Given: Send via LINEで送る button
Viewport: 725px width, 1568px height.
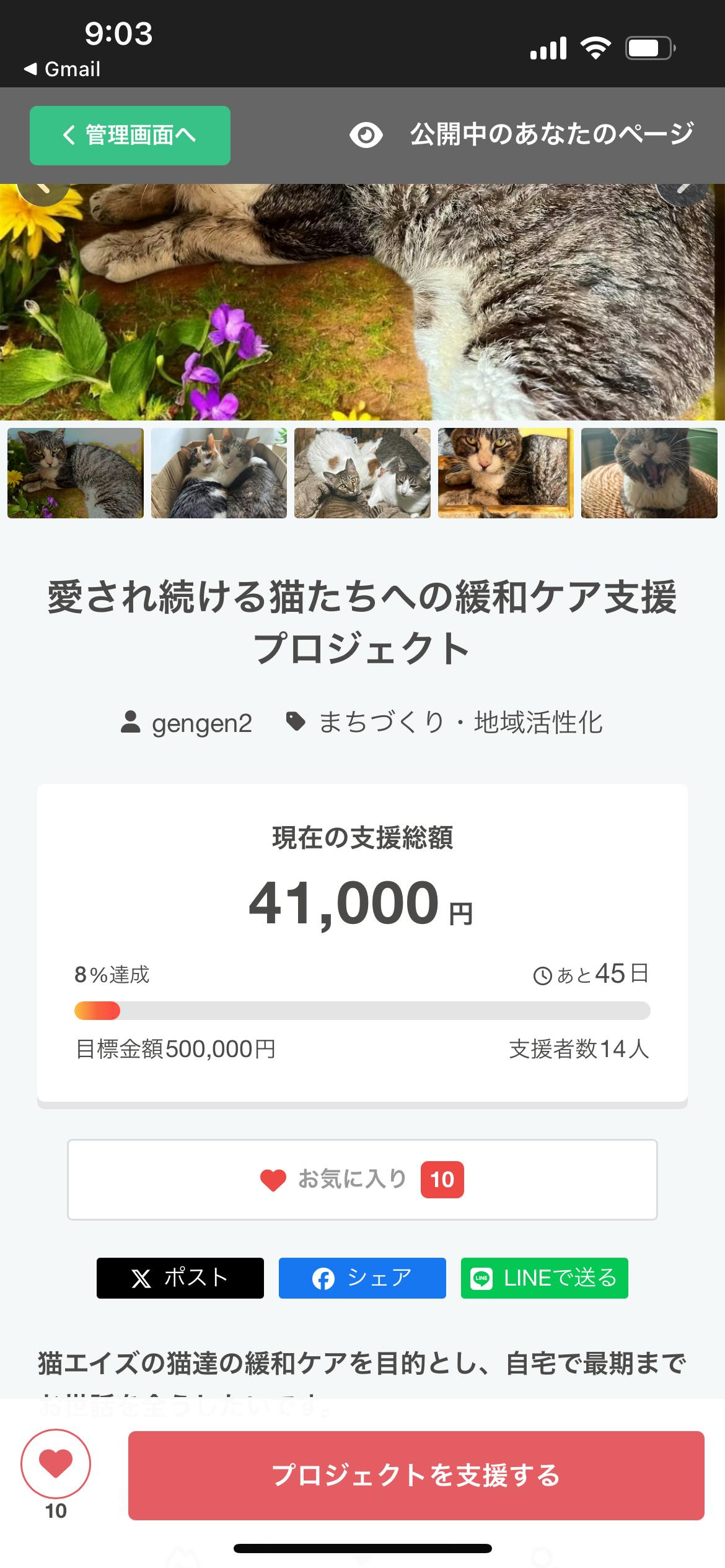Looking at the screenshot, I should 544,1278.
